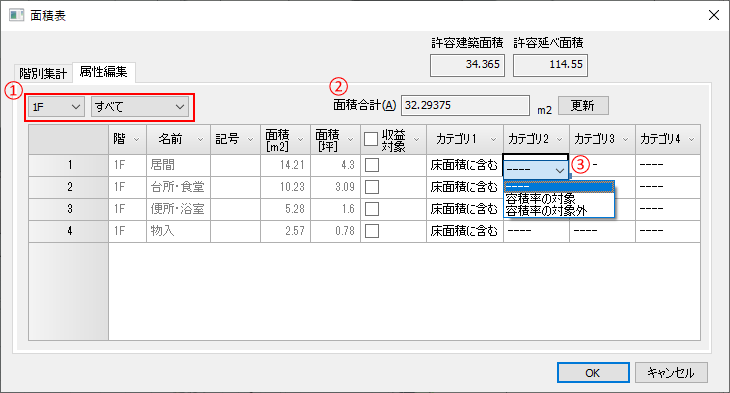Toggle the 収益対象 header checkbox

(371, 139)
